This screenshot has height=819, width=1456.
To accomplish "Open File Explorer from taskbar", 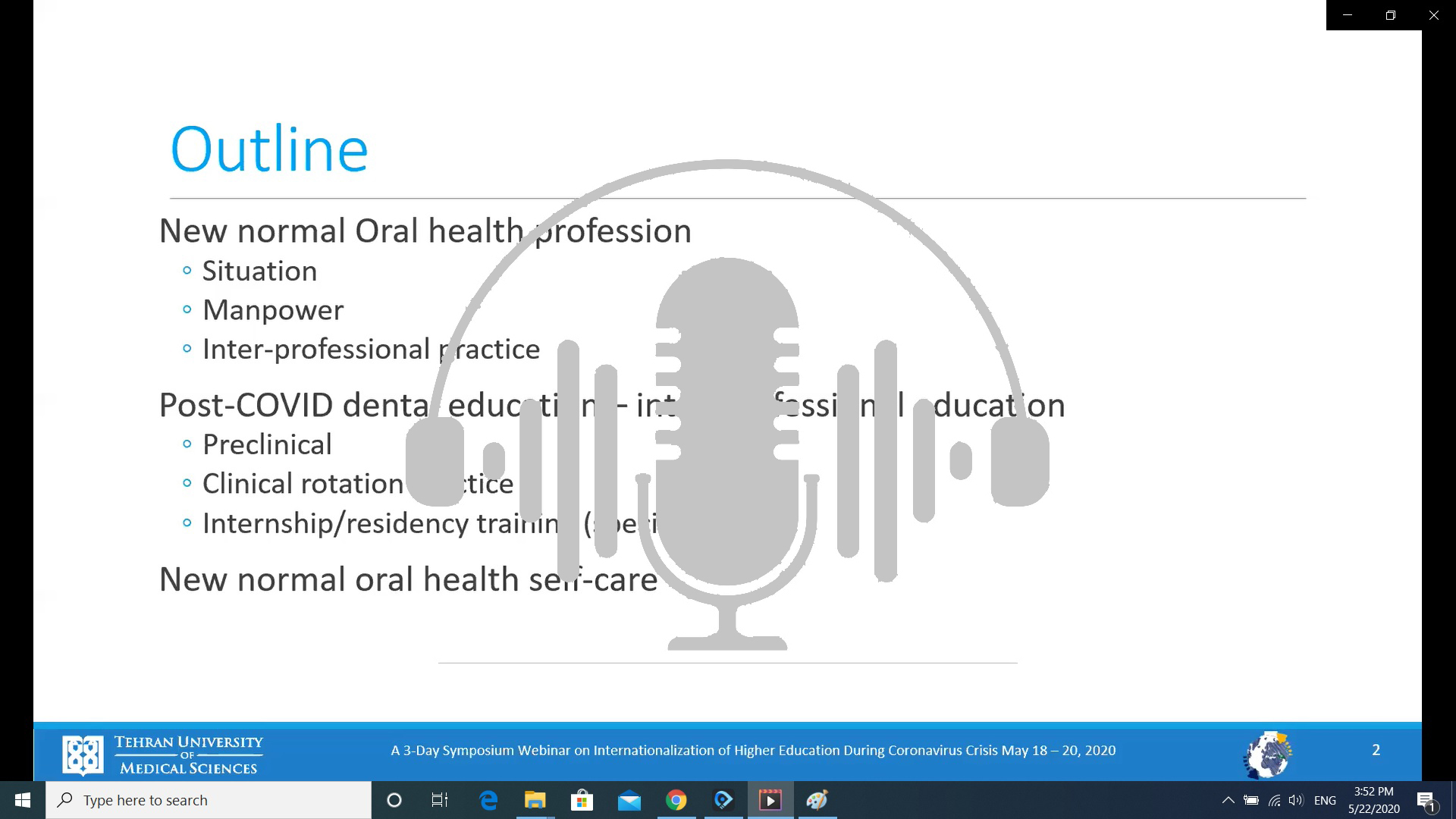I will pos(535,800).
